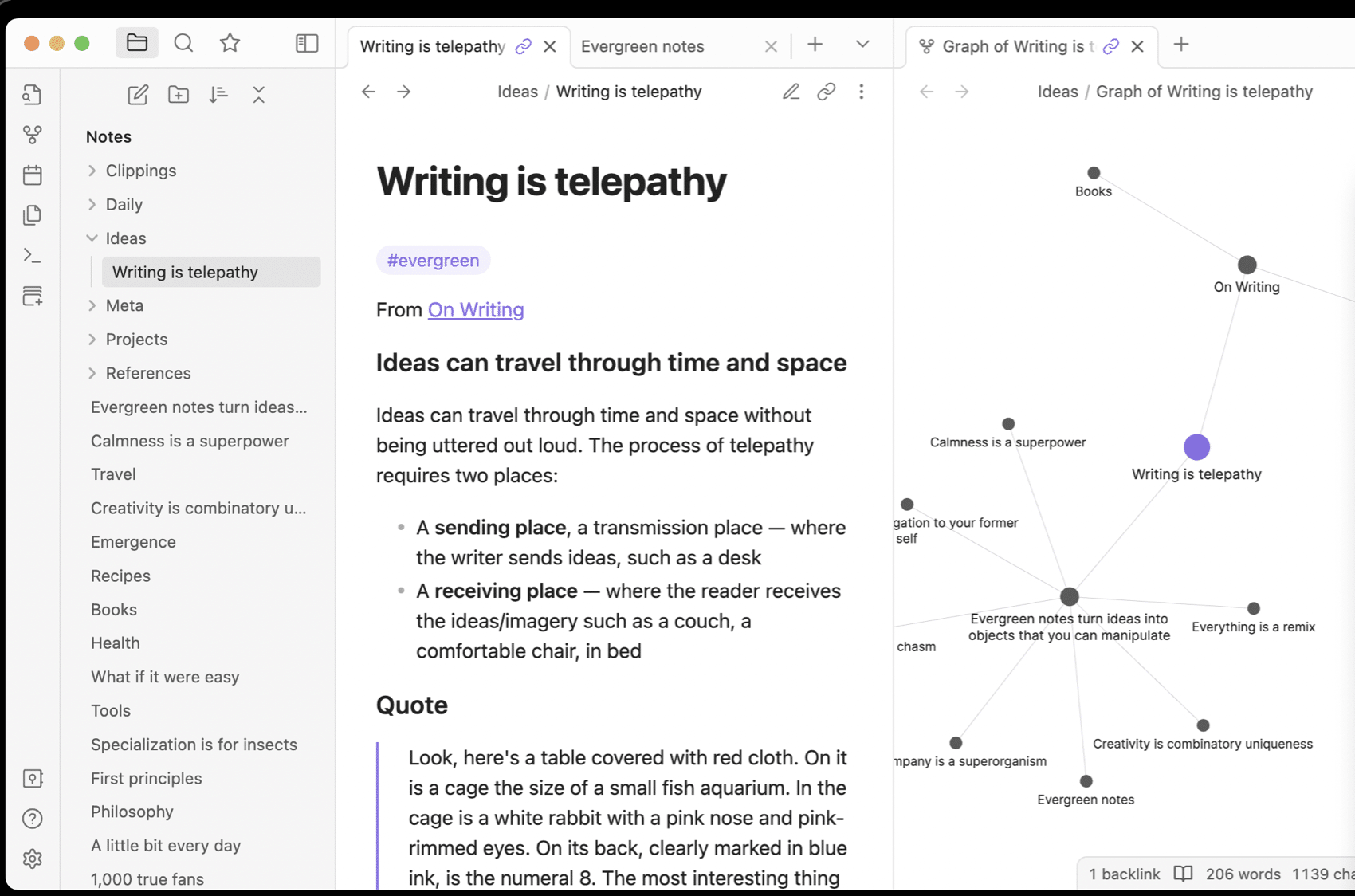Viewport: 1355px width, 896px height.
Task: Collapse all folders in the file explorer
Action: (x=259, y=94)
